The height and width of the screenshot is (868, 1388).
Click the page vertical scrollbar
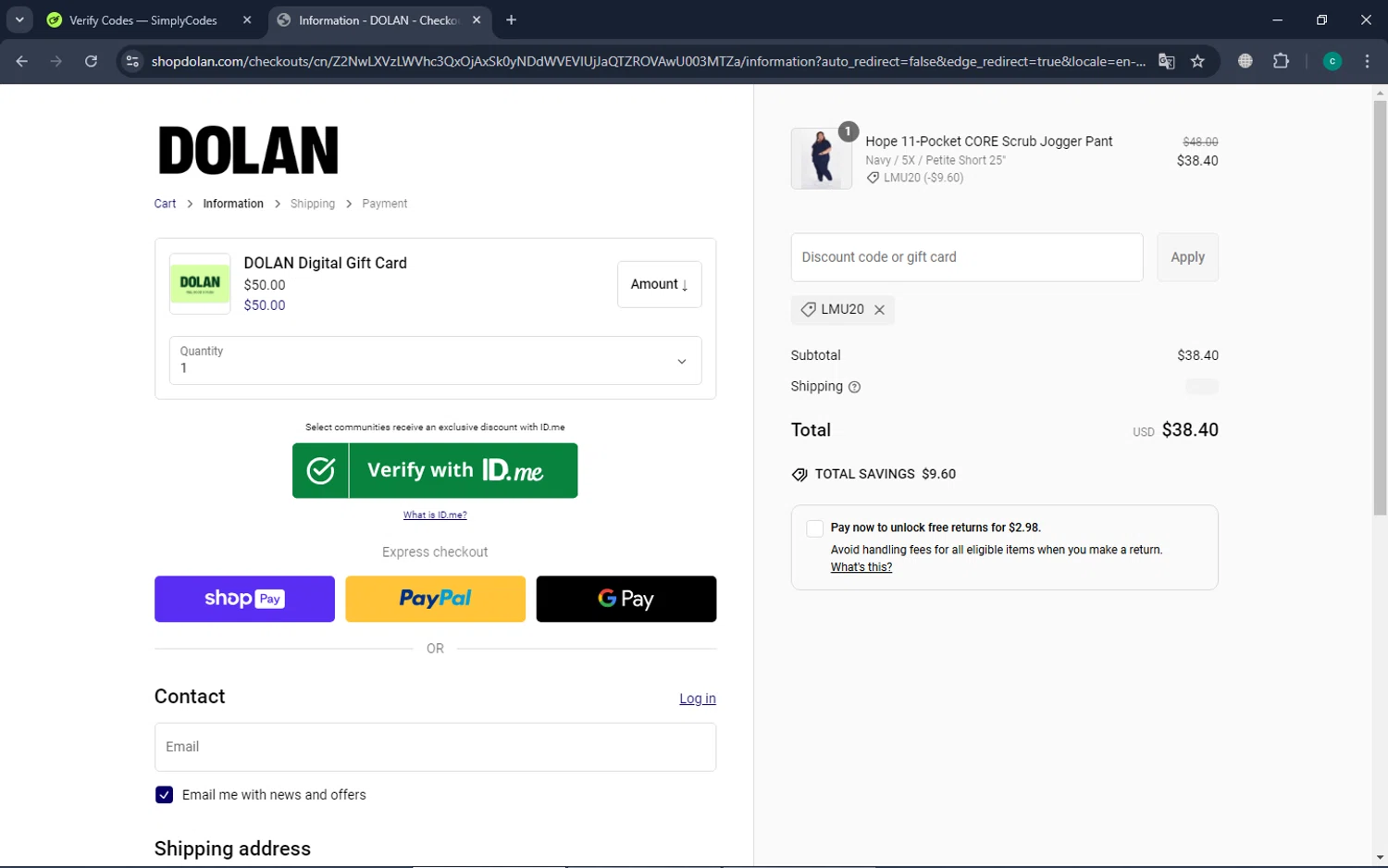1380,307
